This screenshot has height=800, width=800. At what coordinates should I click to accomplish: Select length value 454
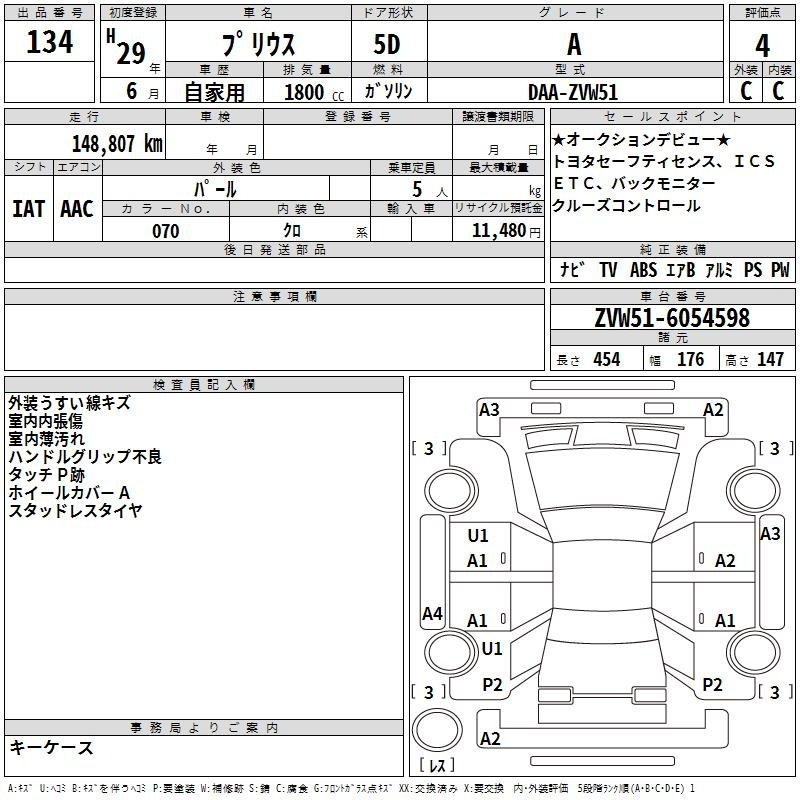tap(607, 359)
